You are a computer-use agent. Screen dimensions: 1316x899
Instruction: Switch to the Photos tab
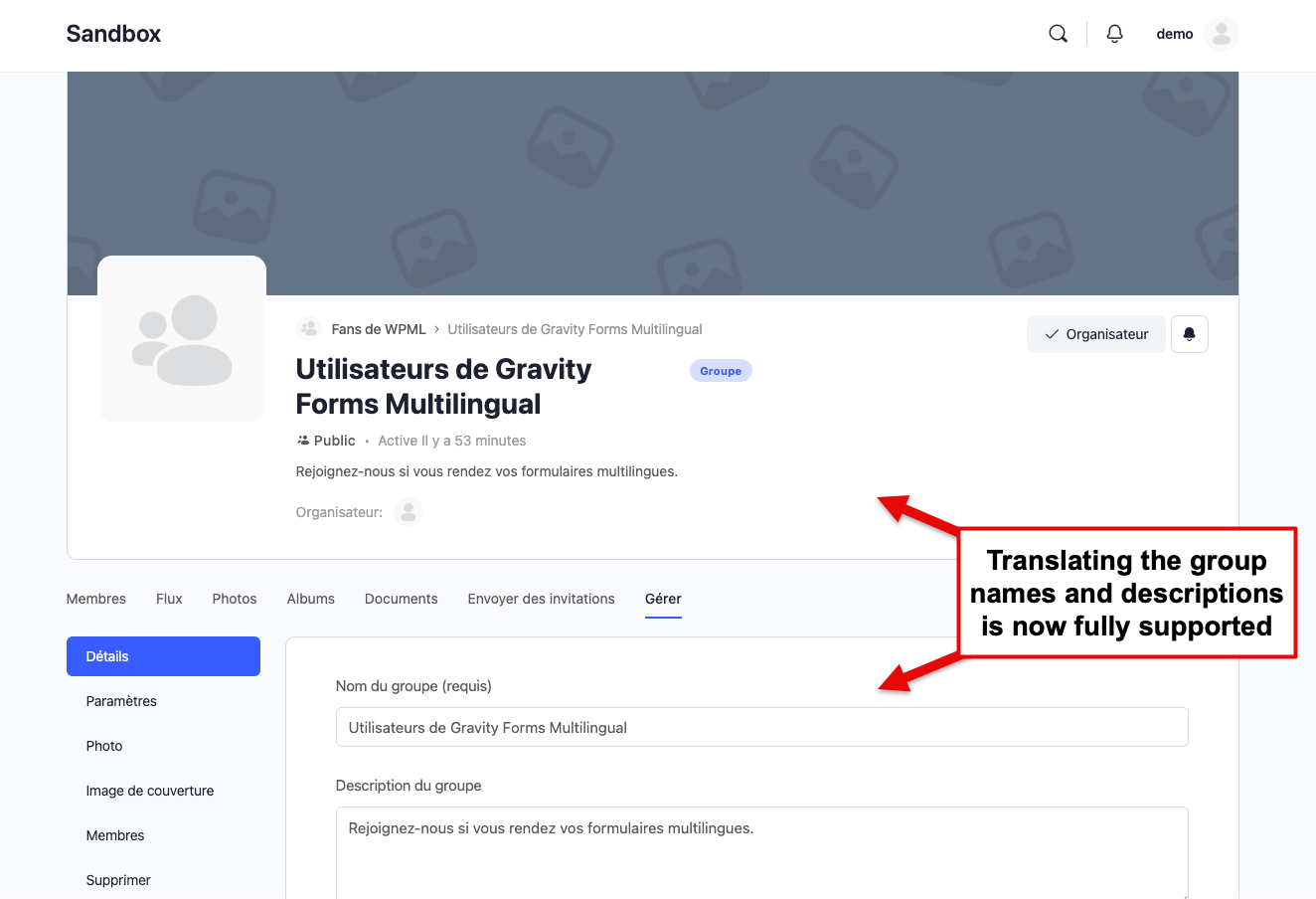point(235,599)
